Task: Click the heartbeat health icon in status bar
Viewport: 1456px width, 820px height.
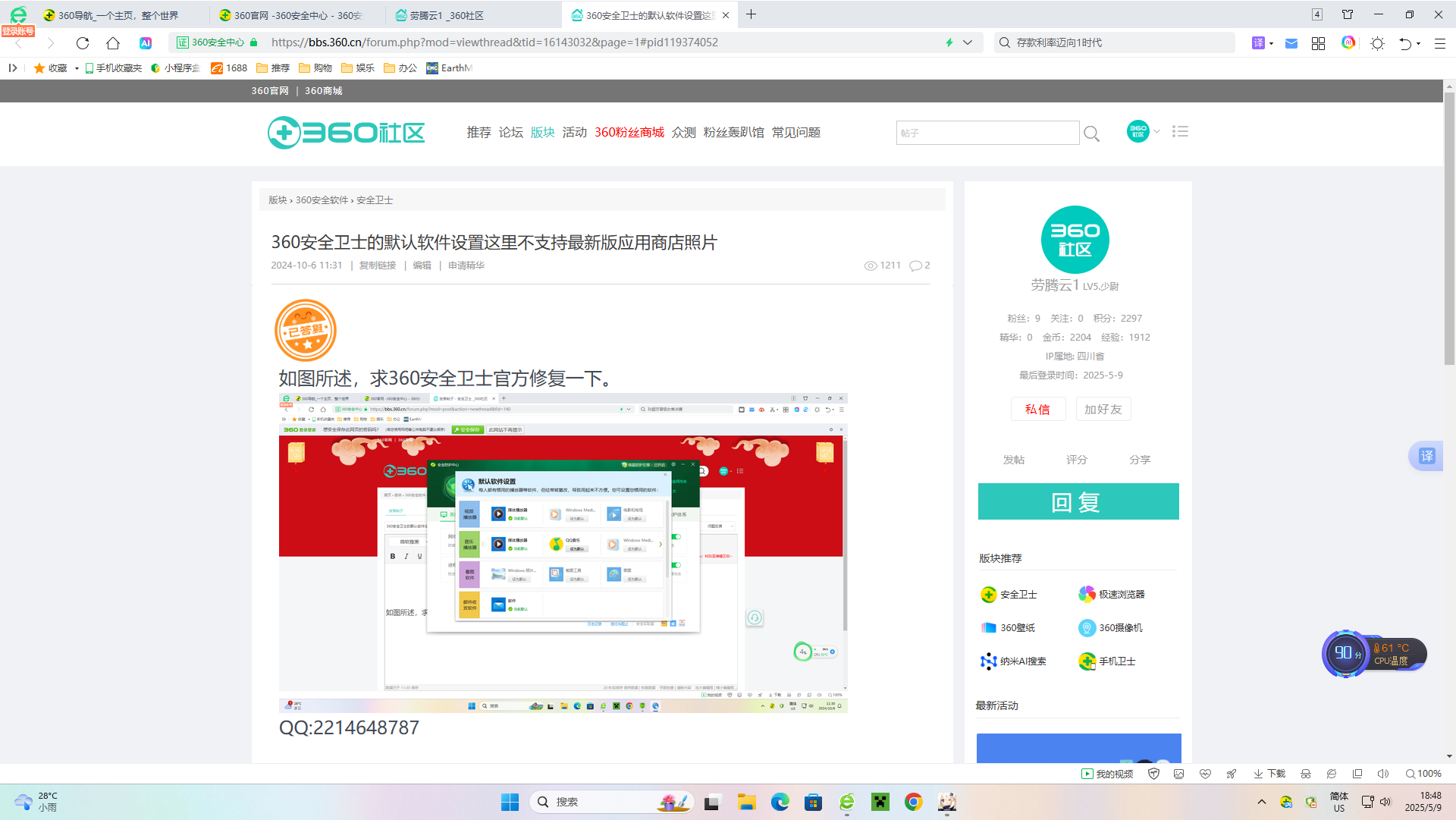Action: [x=1205, y=774]
